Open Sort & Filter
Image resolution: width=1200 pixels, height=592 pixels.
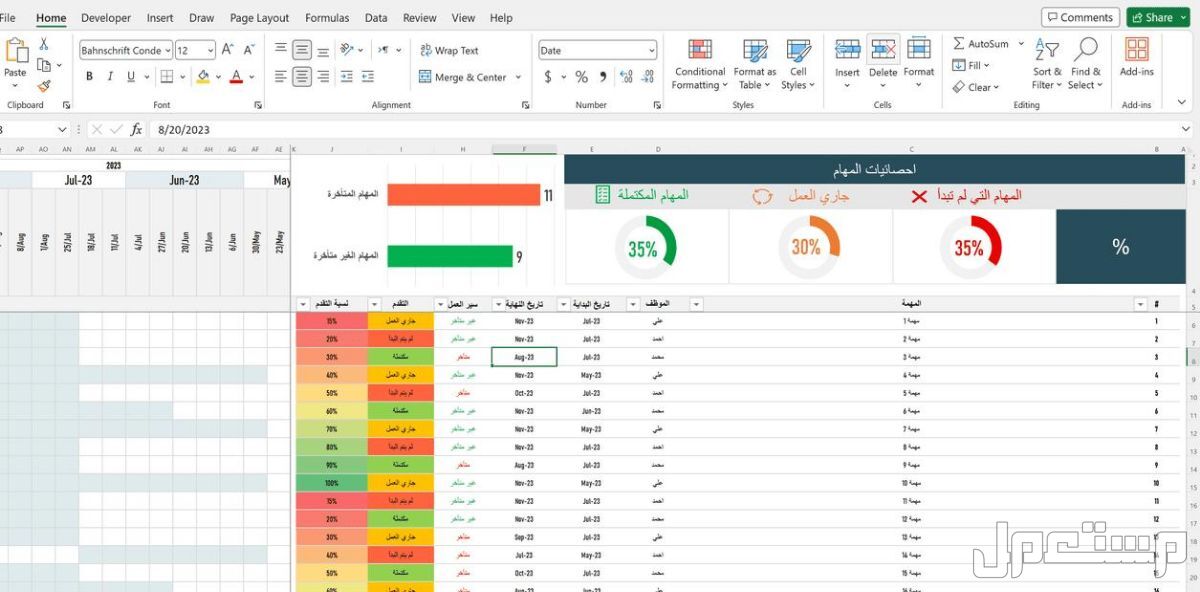coord(1047,63)
